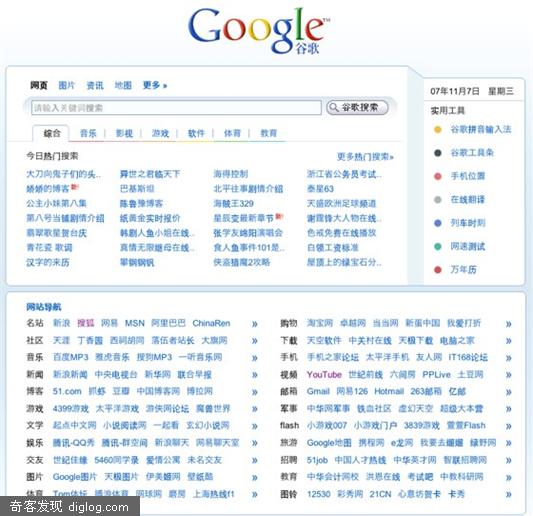This screenshot has width=533, height=516.
Task: Switch to the 游戏 category tab
Action: [x=160, y=133]
